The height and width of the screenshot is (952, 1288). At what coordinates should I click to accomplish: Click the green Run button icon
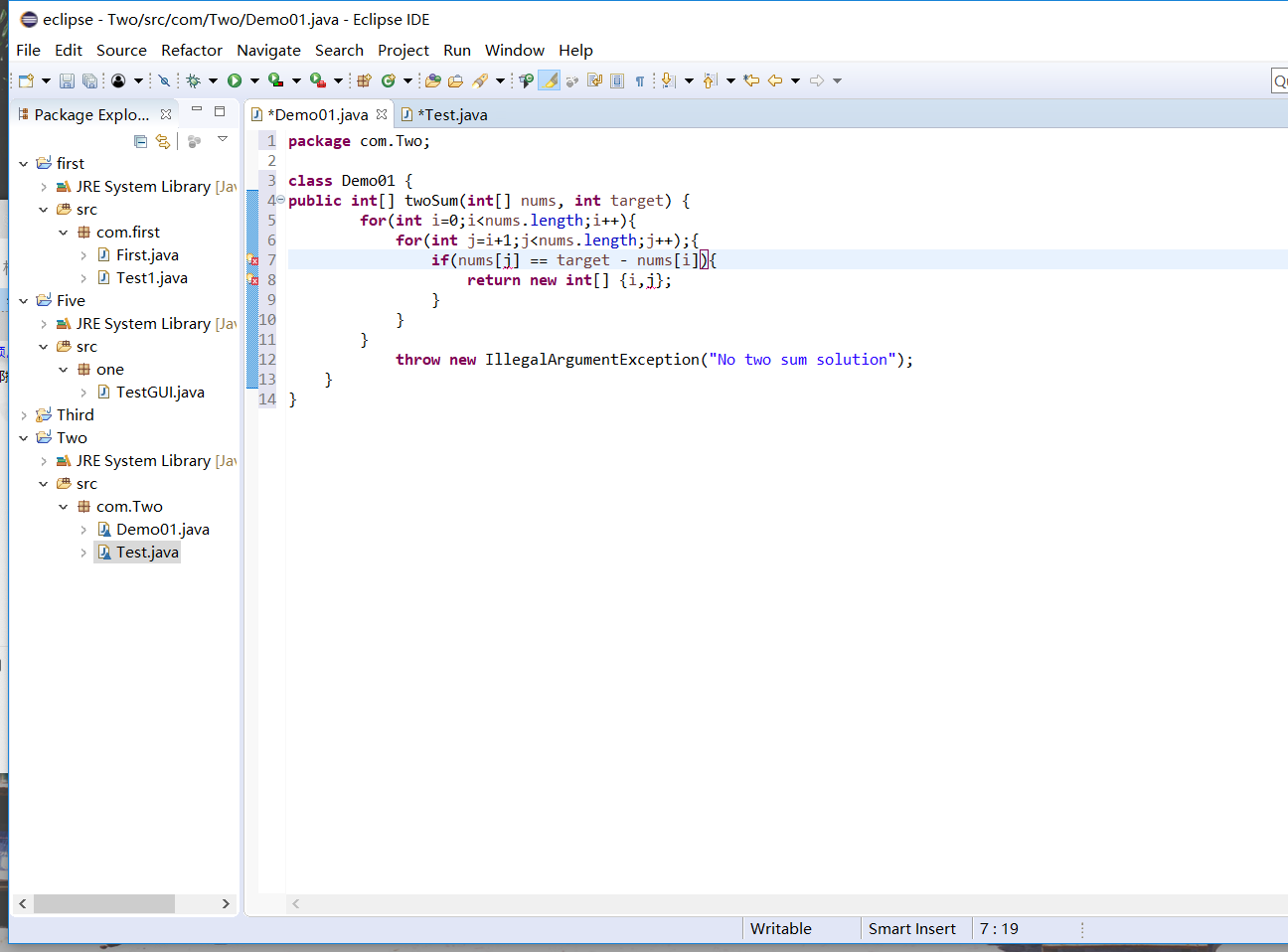click(235, 80)
